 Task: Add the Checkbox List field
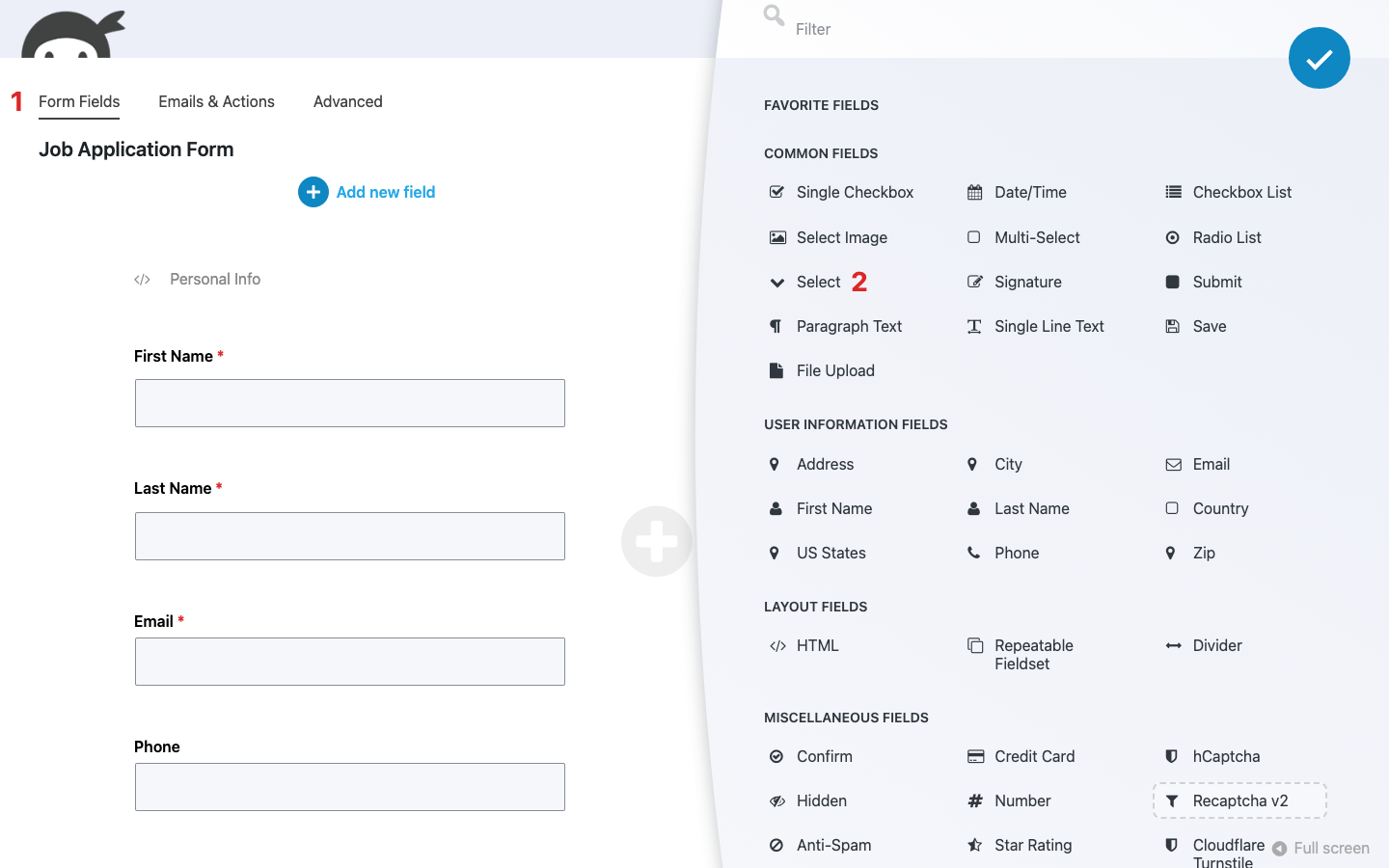point(1228,192)
